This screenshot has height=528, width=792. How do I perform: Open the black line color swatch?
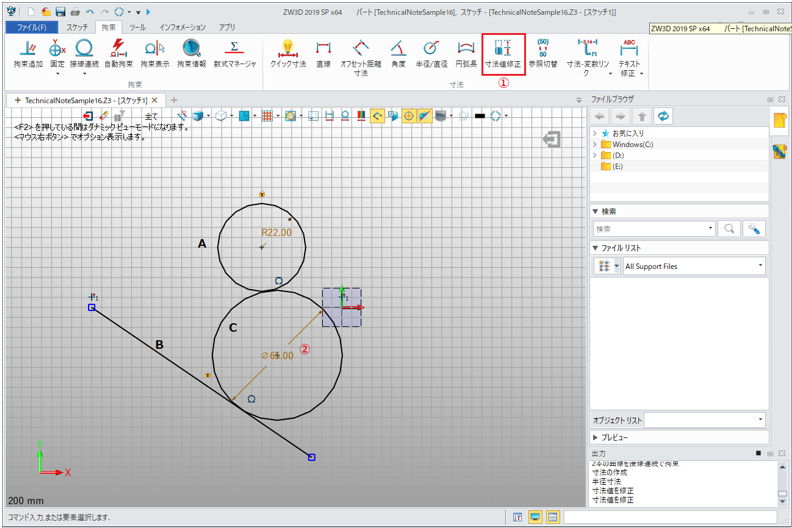pyautogui.click(x=480, y=116)
